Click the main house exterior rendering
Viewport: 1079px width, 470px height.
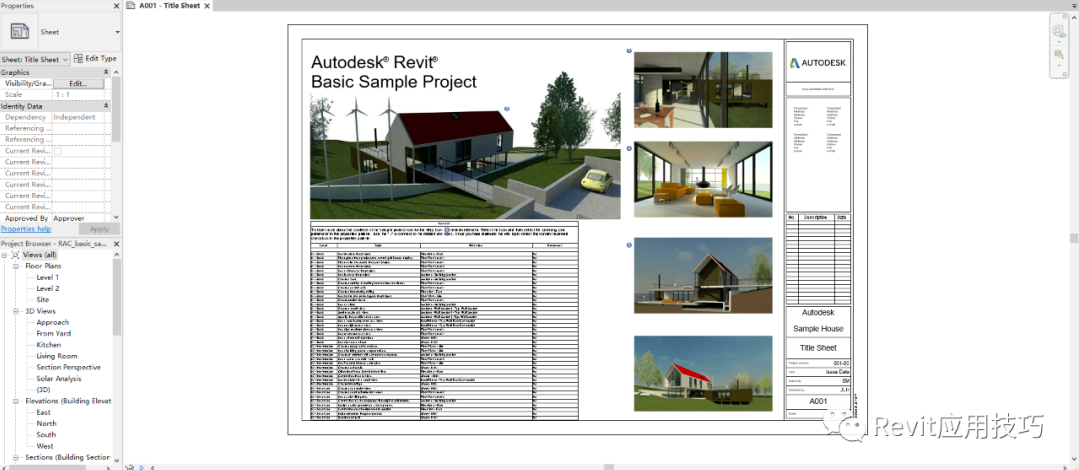pyautogui.click(x=465, y=158)
